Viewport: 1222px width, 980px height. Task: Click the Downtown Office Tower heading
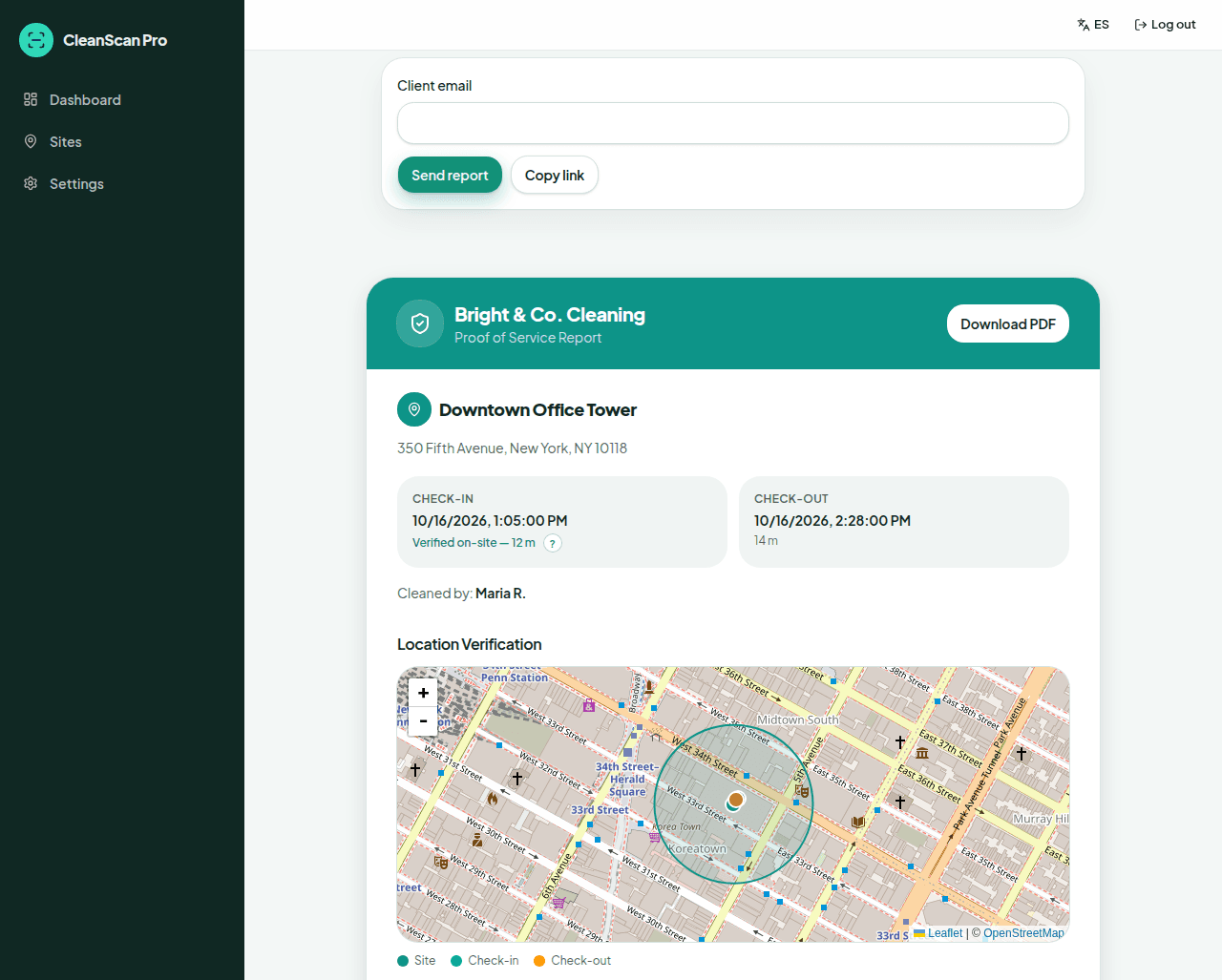pos(537,409)
